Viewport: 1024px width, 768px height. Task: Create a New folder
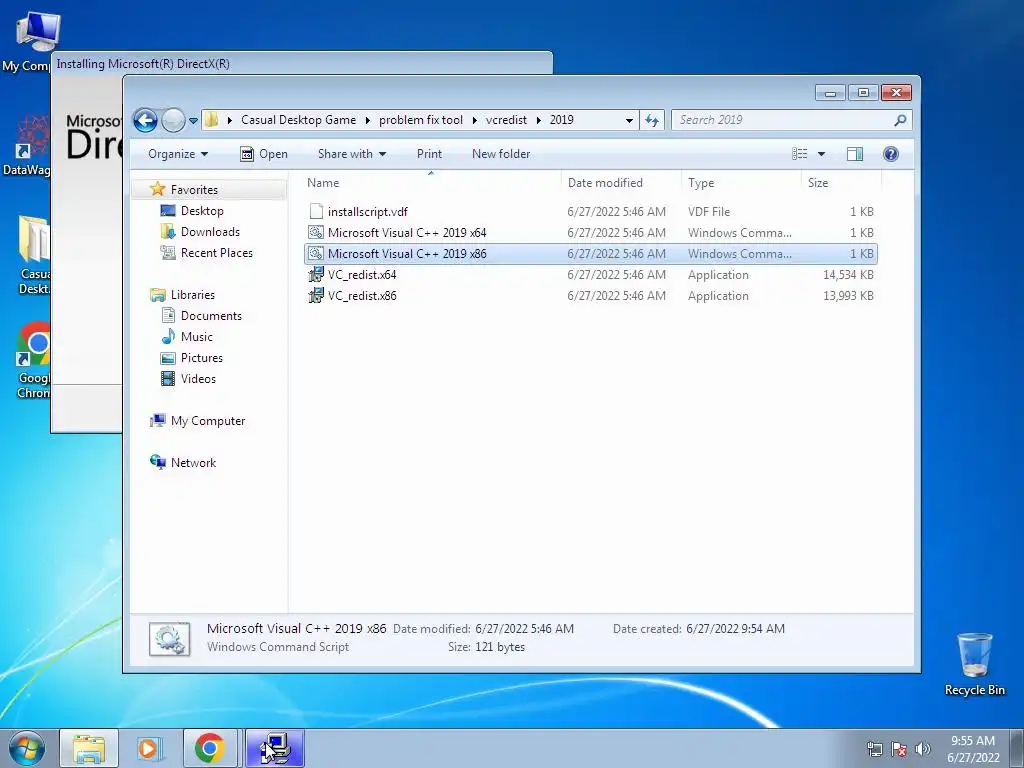[x=501, y=154]
